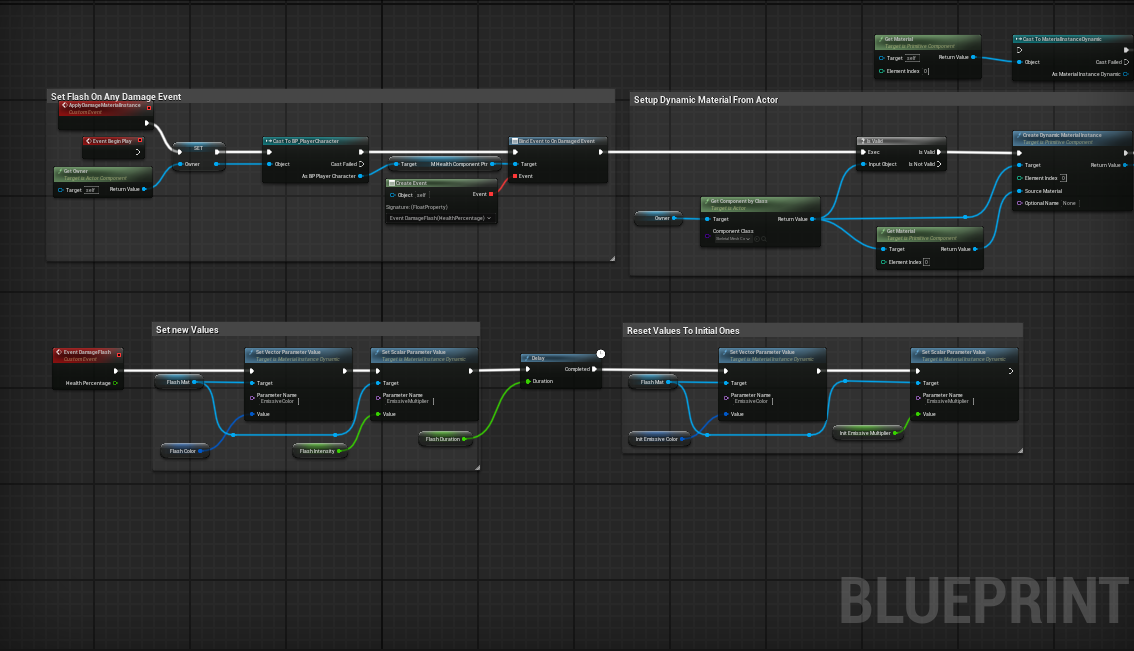Click Get Component by Class Return Value pin
This screenshot has height=651, width=1134.
point(812,218)
